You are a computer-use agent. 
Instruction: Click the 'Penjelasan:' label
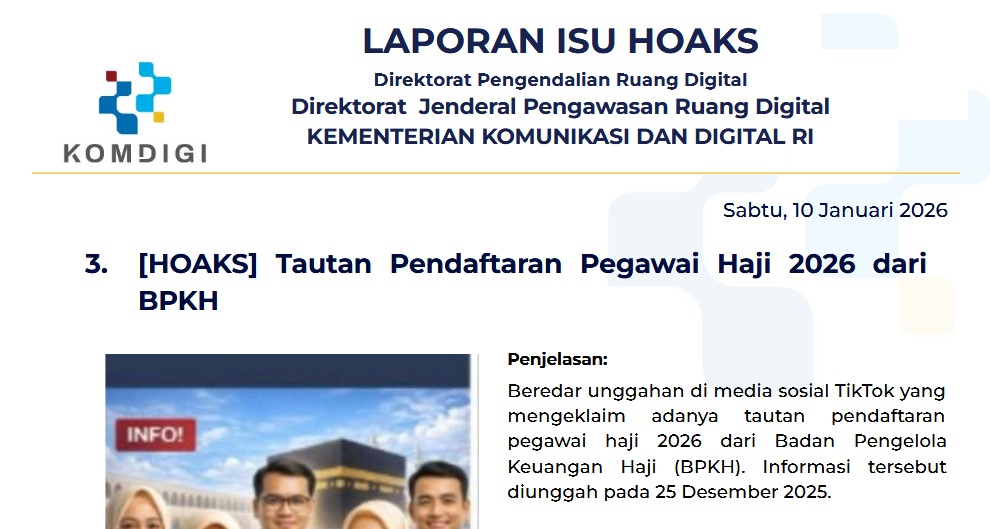click(558, 360)
